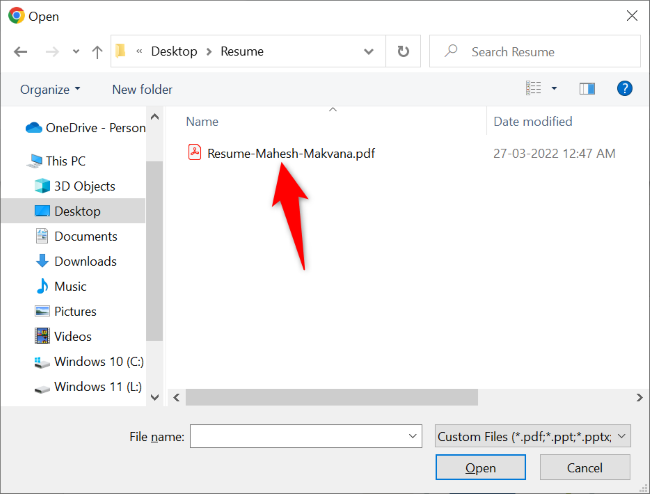650x494 pixels.
Task: Click the File name text box
Action: click(306, 436)
